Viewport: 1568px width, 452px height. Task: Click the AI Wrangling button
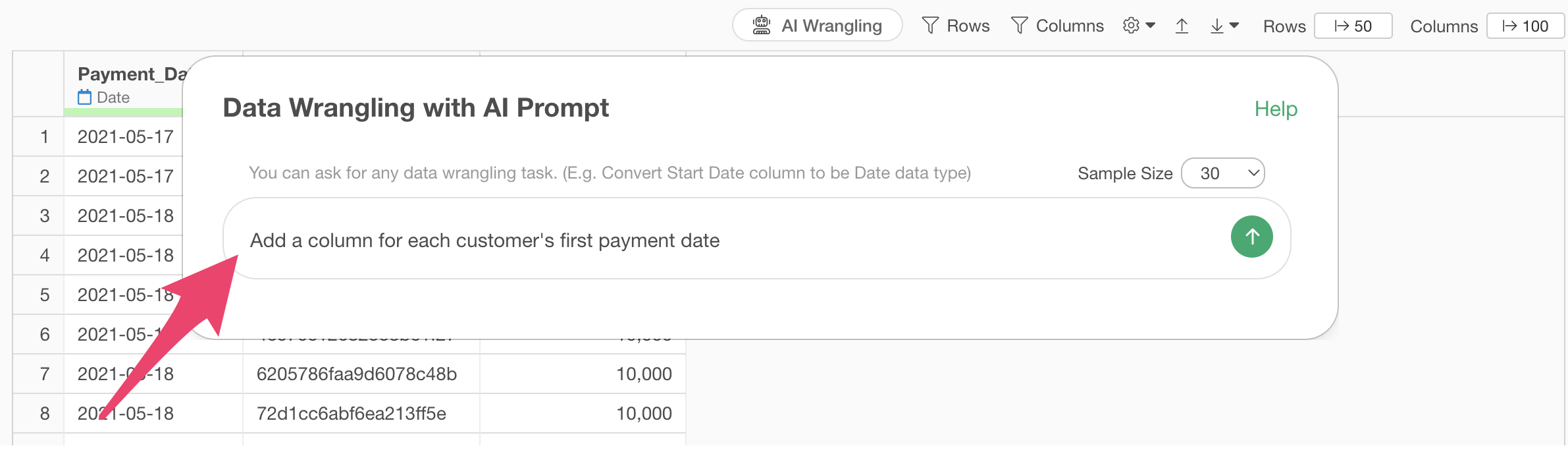click(817, 26)
